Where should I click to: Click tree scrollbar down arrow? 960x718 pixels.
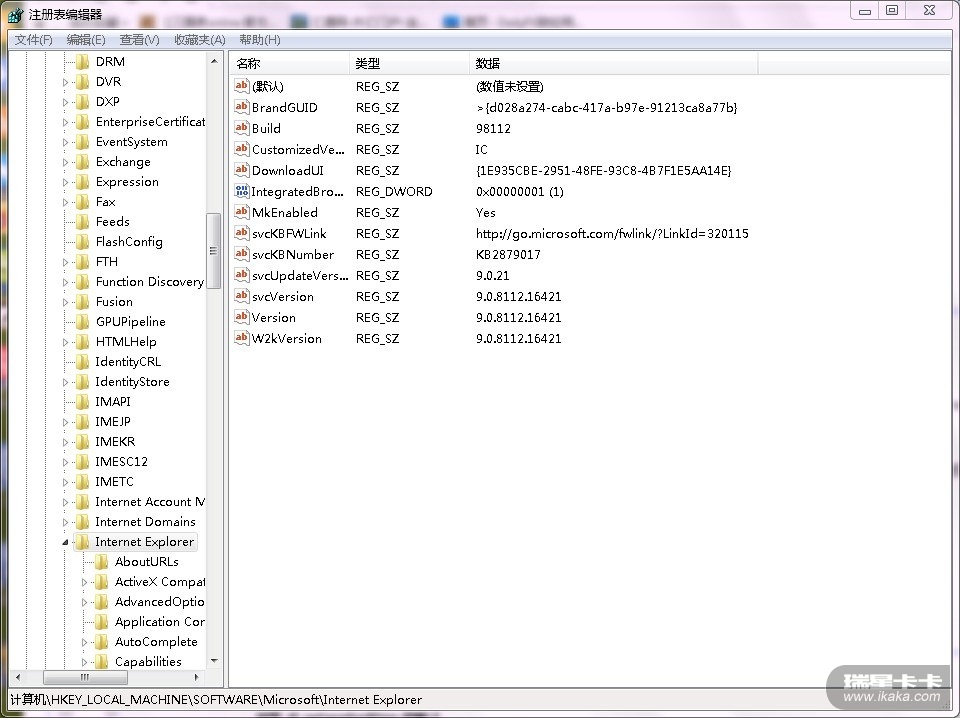pos(214,661)
